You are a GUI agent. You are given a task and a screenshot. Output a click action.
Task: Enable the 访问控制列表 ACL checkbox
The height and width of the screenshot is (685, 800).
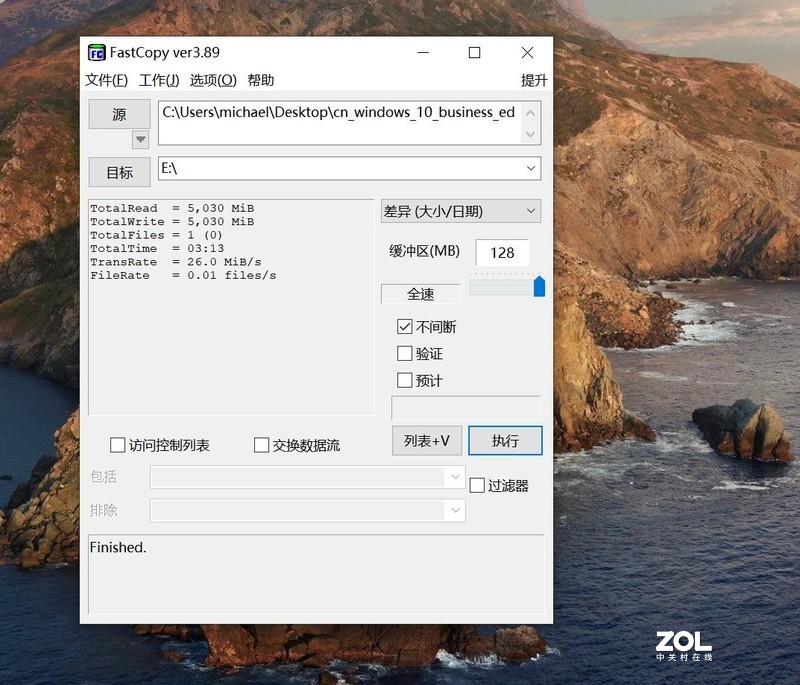117,445
